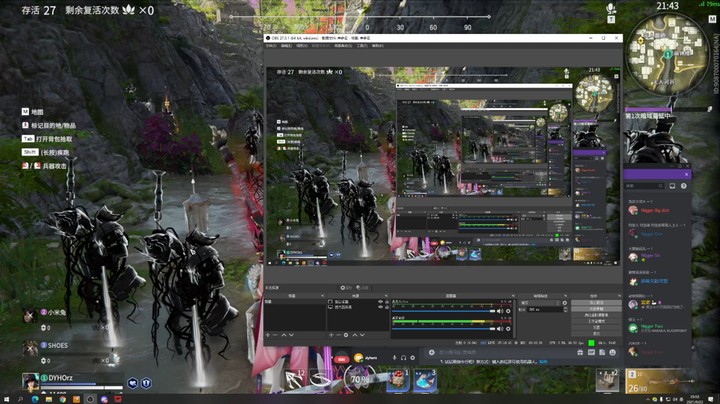720x404 pixels.
Task: Open OBS Help menu 帮助(H)
Action: click(377, 46)
